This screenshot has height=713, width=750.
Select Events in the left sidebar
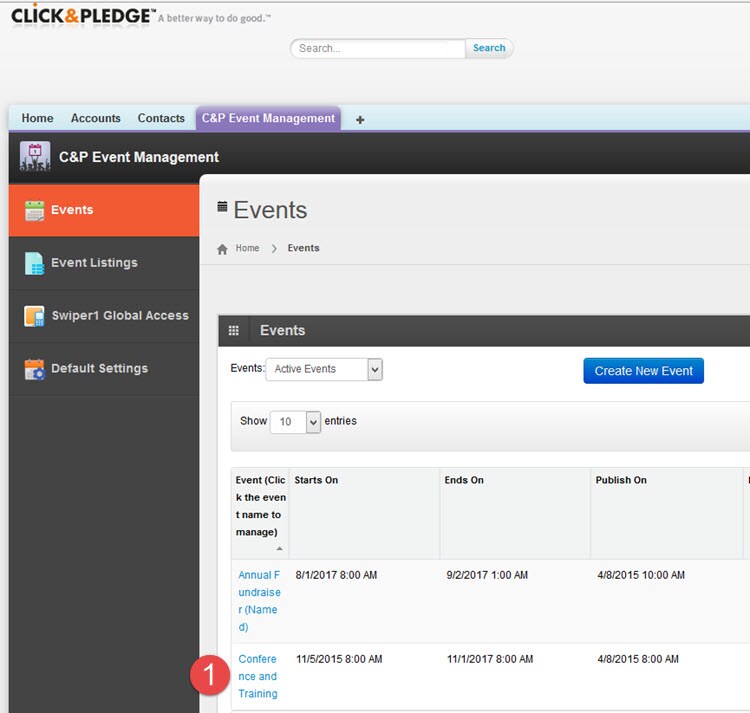(x=104, y=210)
